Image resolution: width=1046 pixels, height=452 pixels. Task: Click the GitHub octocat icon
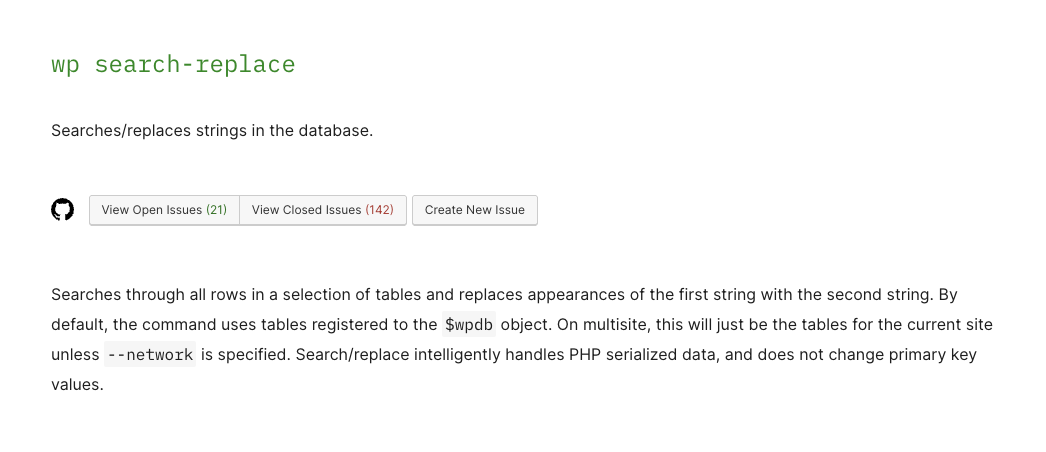click(63, 210)
